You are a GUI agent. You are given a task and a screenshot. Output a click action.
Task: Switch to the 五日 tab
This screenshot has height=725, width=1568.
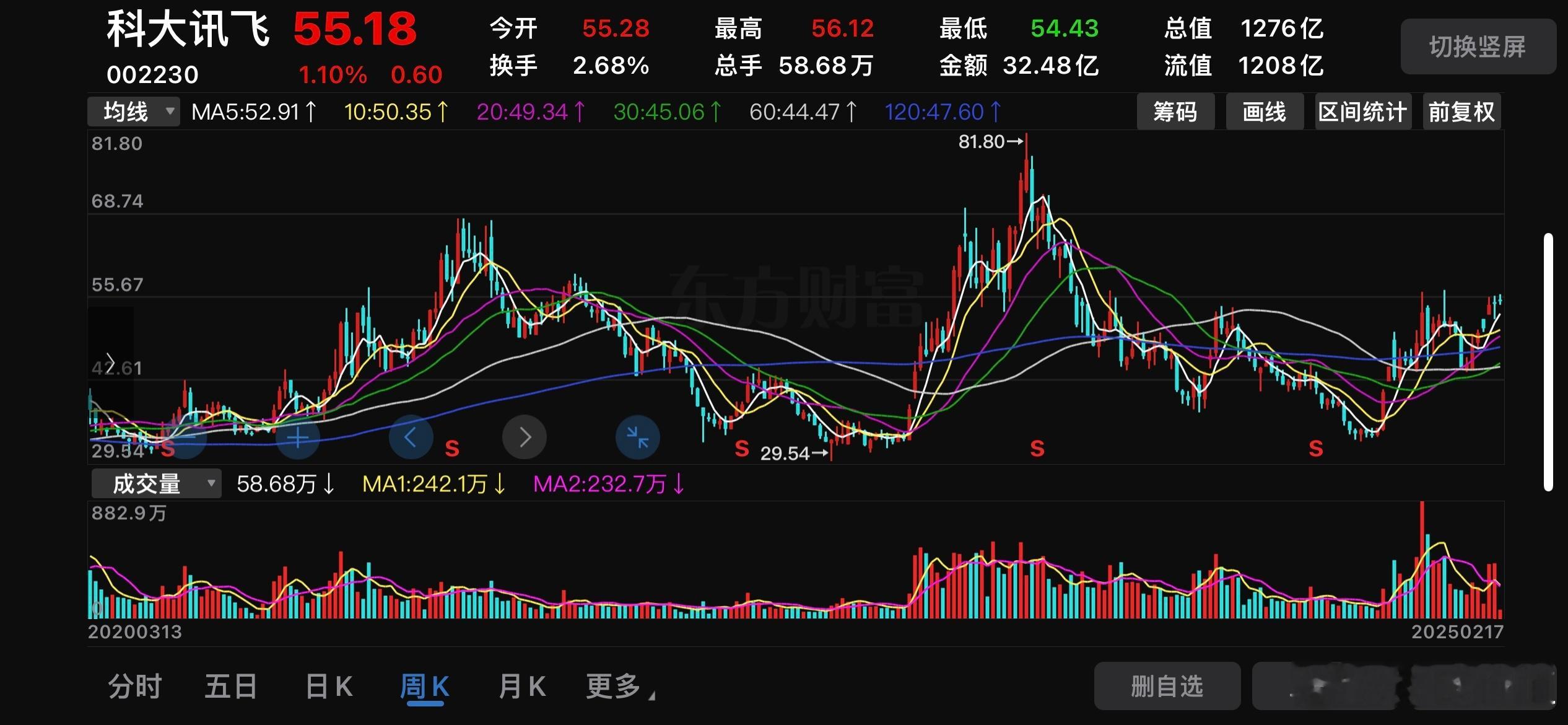coord(231,687)
